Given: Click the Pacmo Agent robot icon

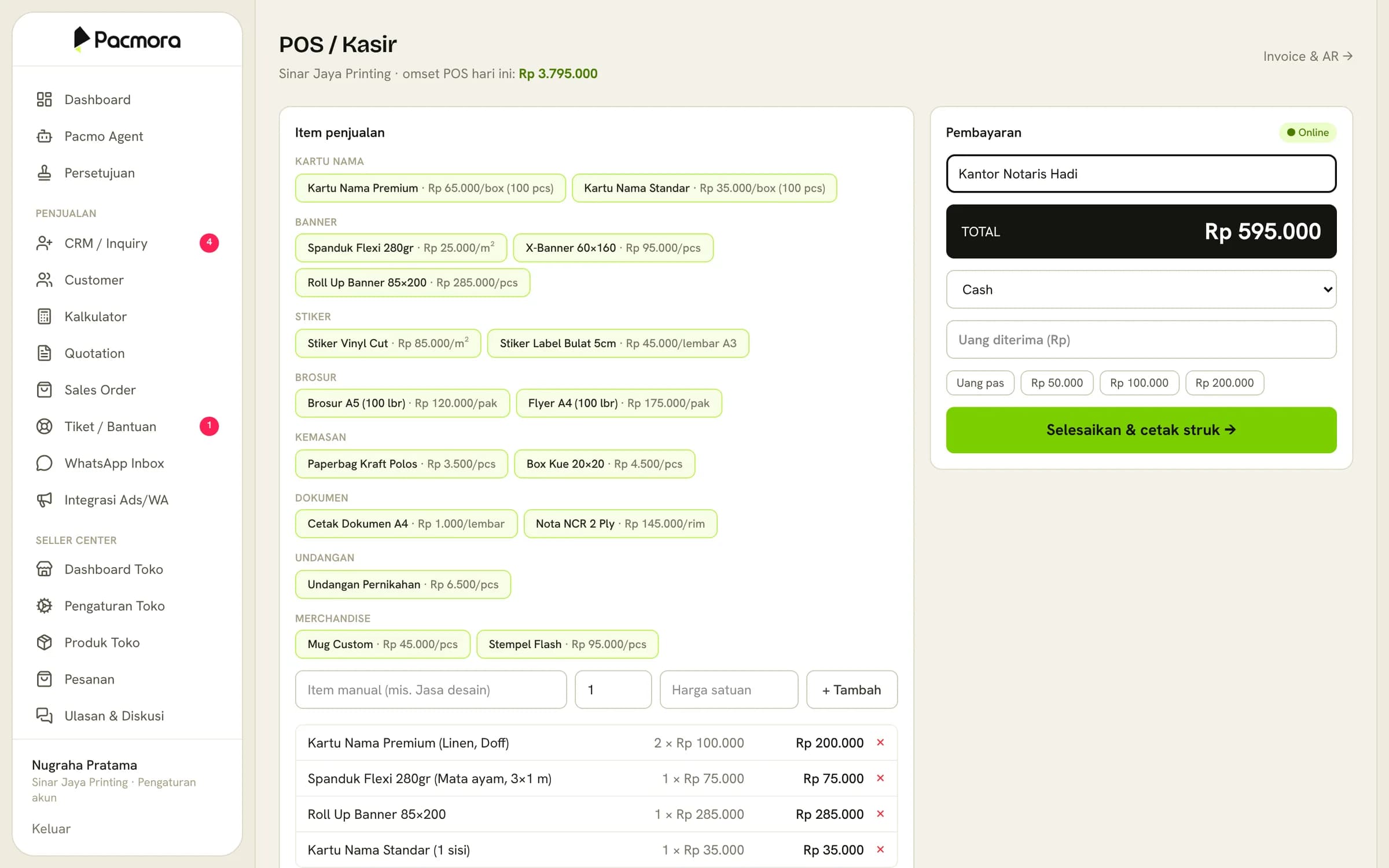Looking at the screenshot, I should [44, 136].
